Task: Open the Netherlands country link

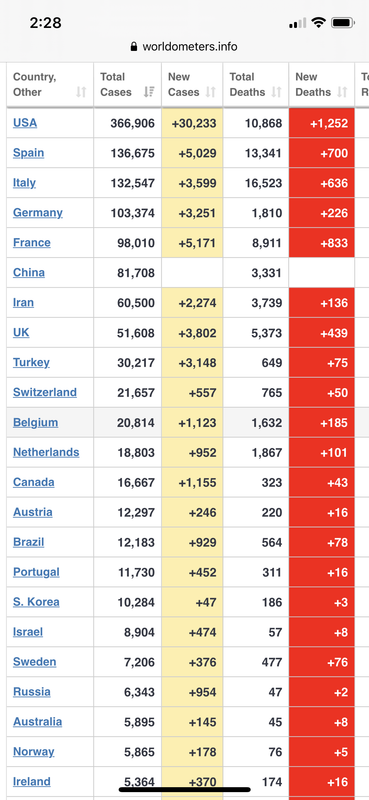Action: click(x=46, y=453)
